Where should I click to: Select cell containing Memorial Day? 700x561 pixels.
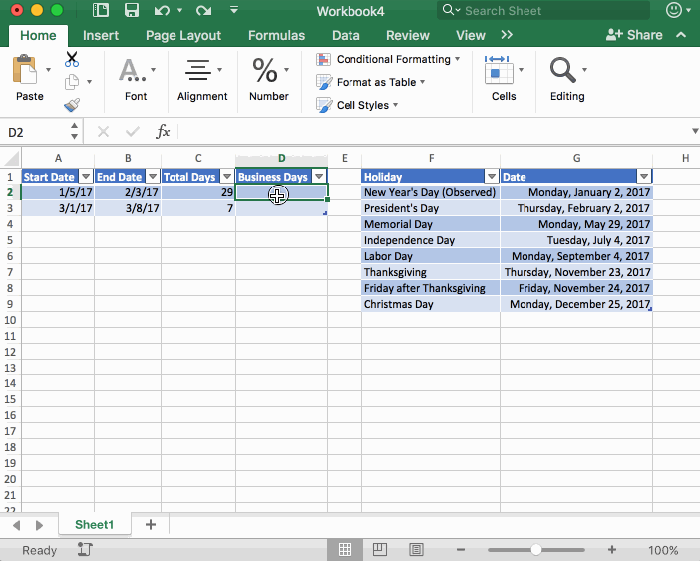[x=430, y=224]
